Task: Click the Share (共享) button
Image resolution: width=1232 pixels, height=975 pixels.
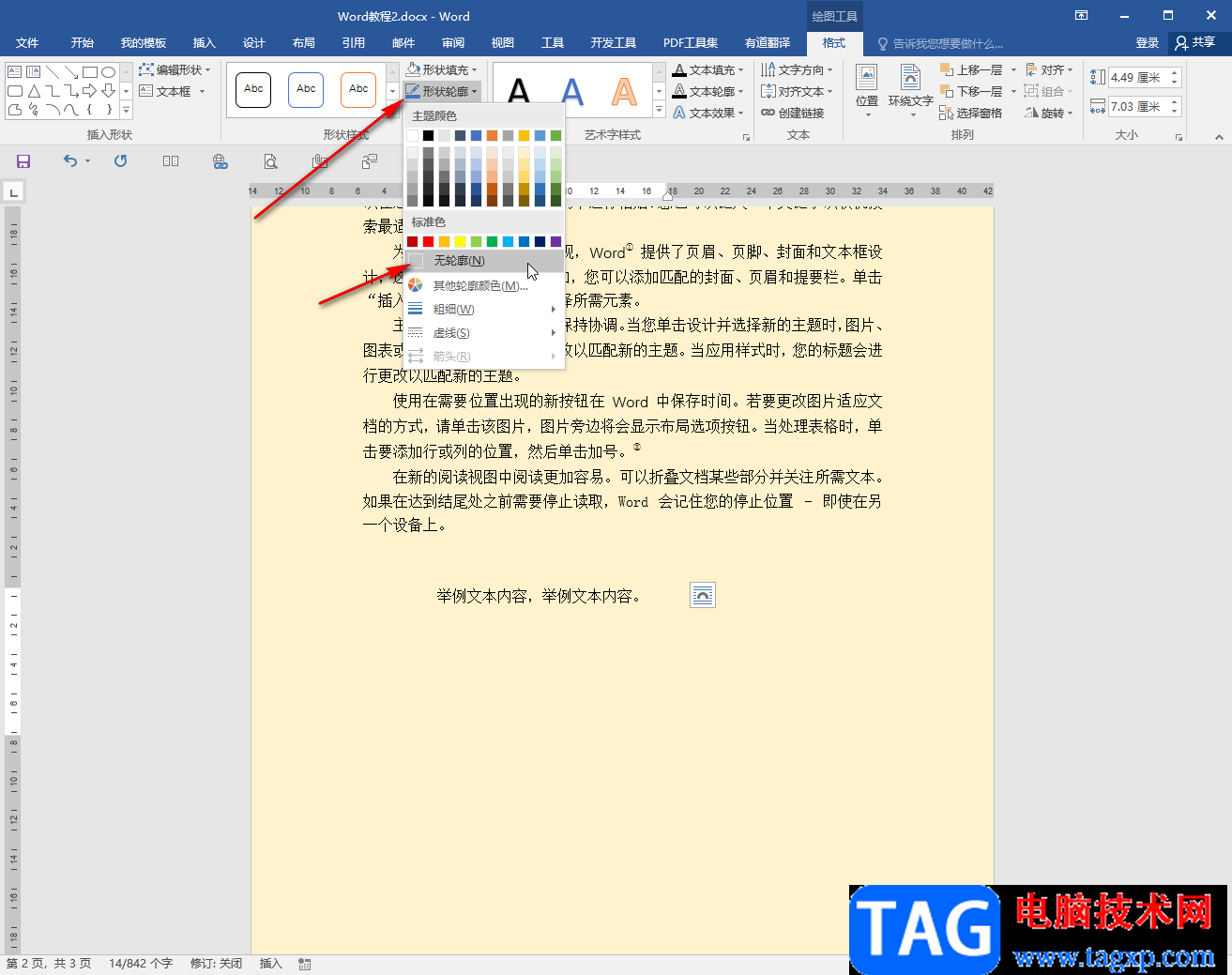Action: coord(1195,42)
